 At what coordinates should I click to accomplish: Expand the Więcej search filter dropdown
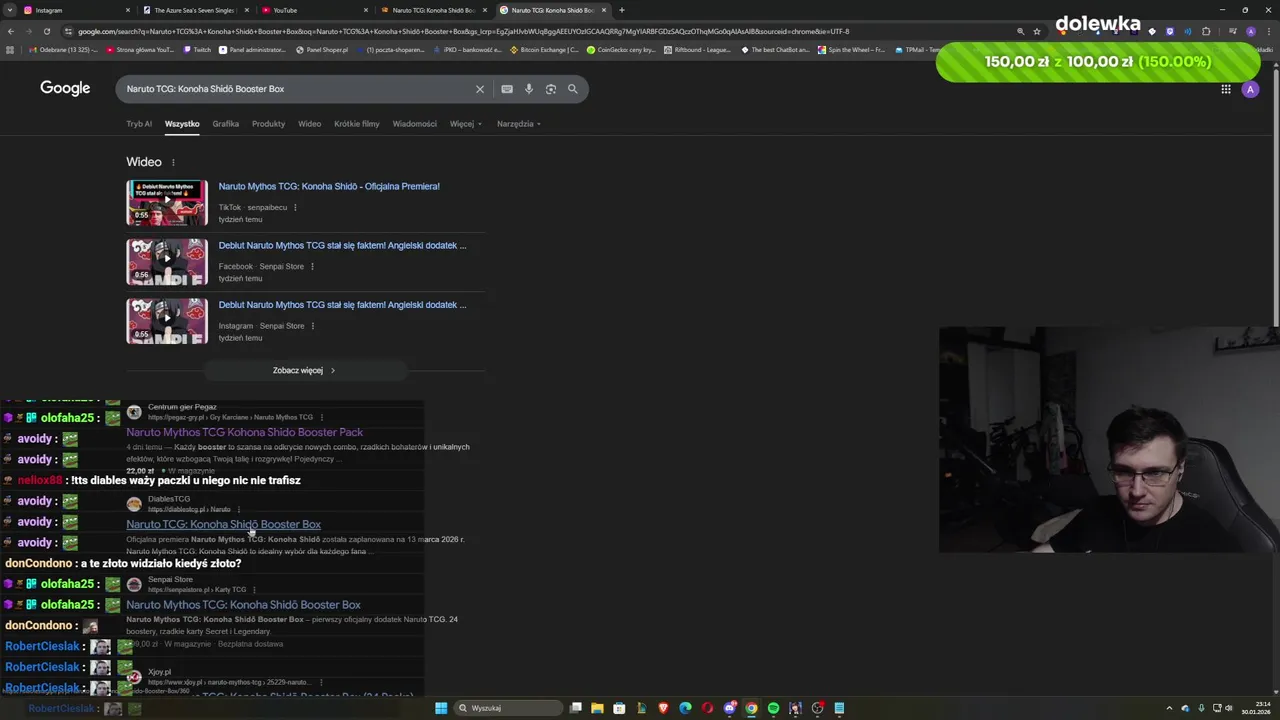pyautogui.click(x=465, y=124)
